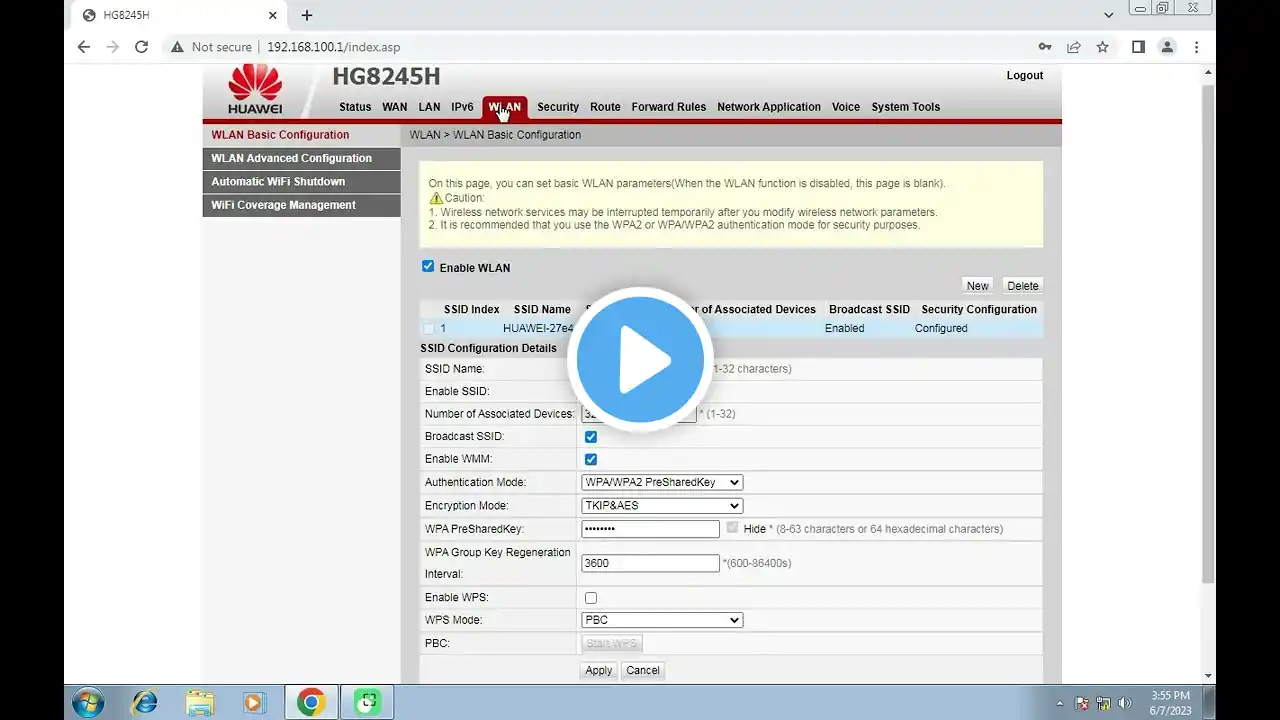Open the Authentication Mode dropdown

tap(662, 482)
